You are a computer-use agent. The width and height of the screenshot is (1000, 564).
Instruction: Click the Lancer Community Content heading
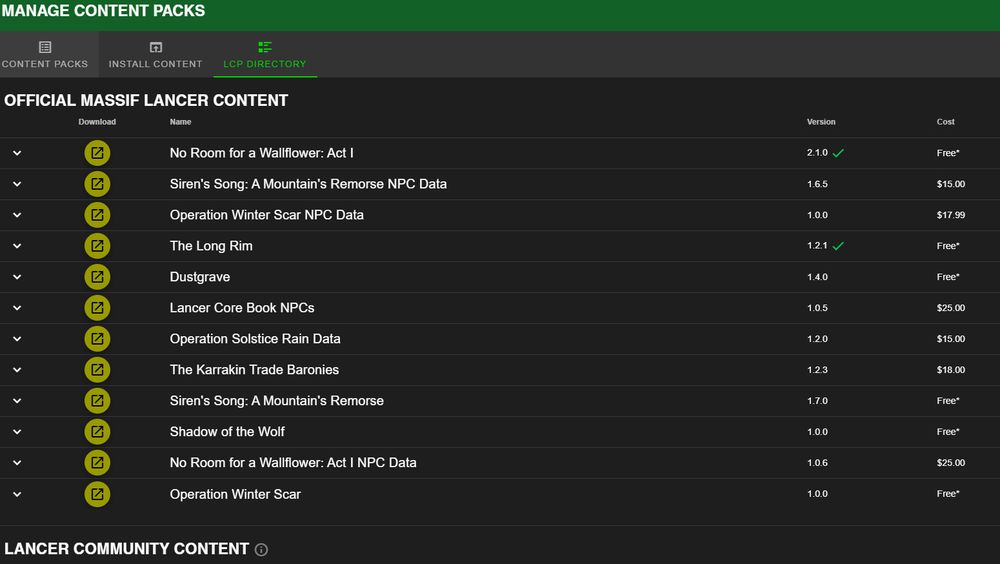click(126, 549)
